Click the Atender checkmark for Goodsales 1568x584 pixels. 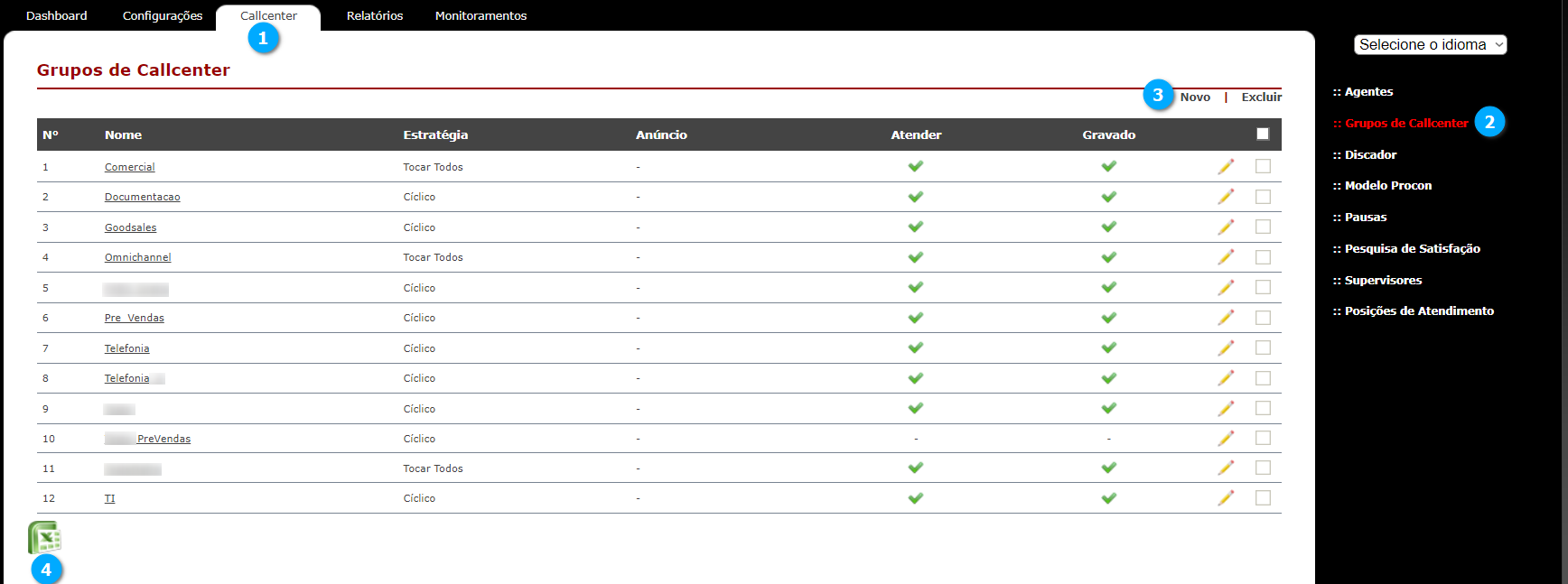click(x=916, y=227)
